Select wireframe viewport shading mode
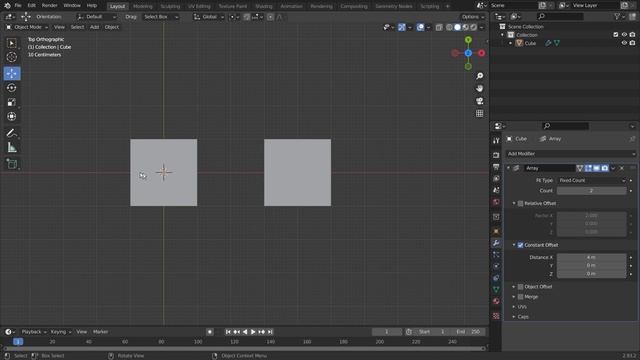The height and width of the screenshot is (360, 640). point(449,27)
